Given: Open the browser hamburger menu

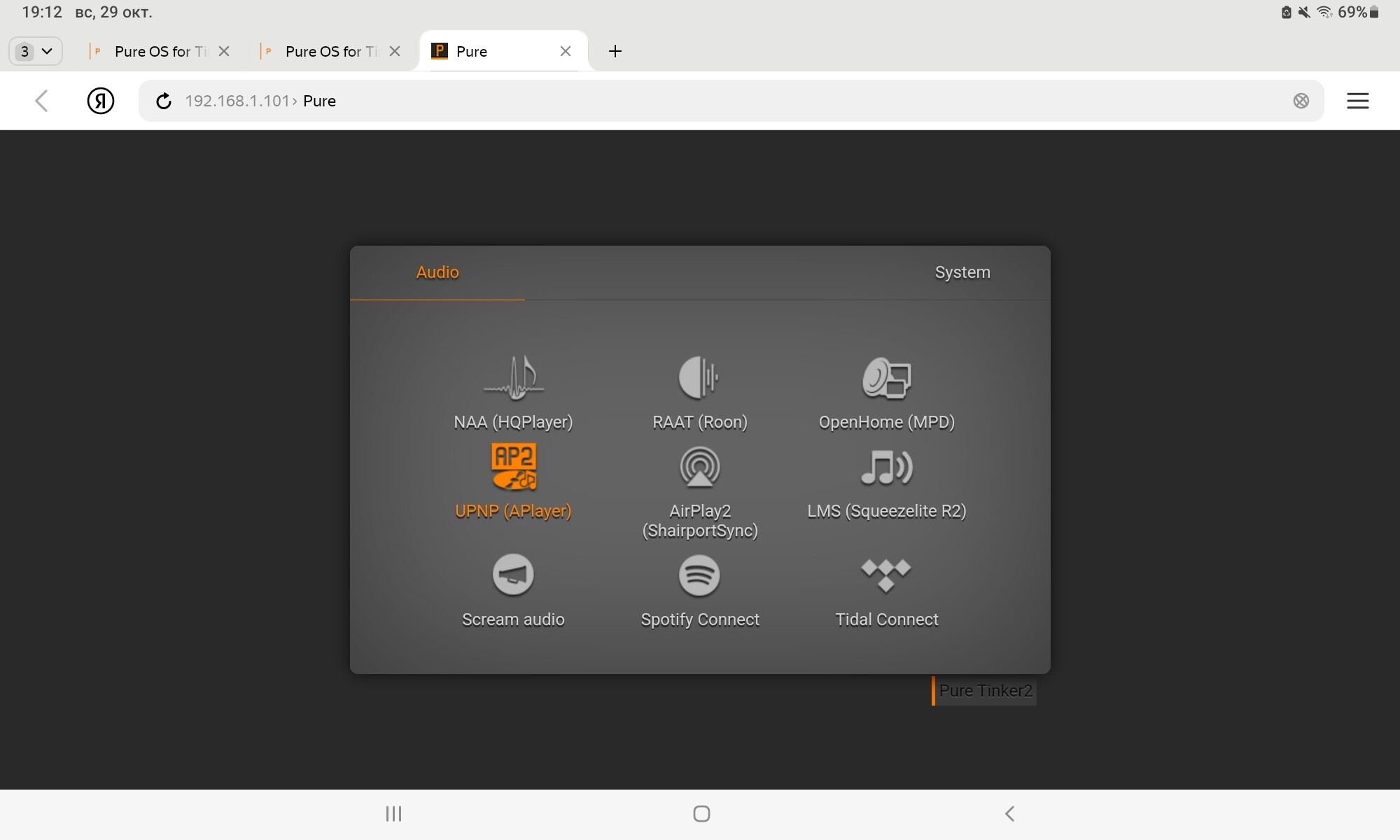Looking at the screenshot, I should (x=1357, y=101).
